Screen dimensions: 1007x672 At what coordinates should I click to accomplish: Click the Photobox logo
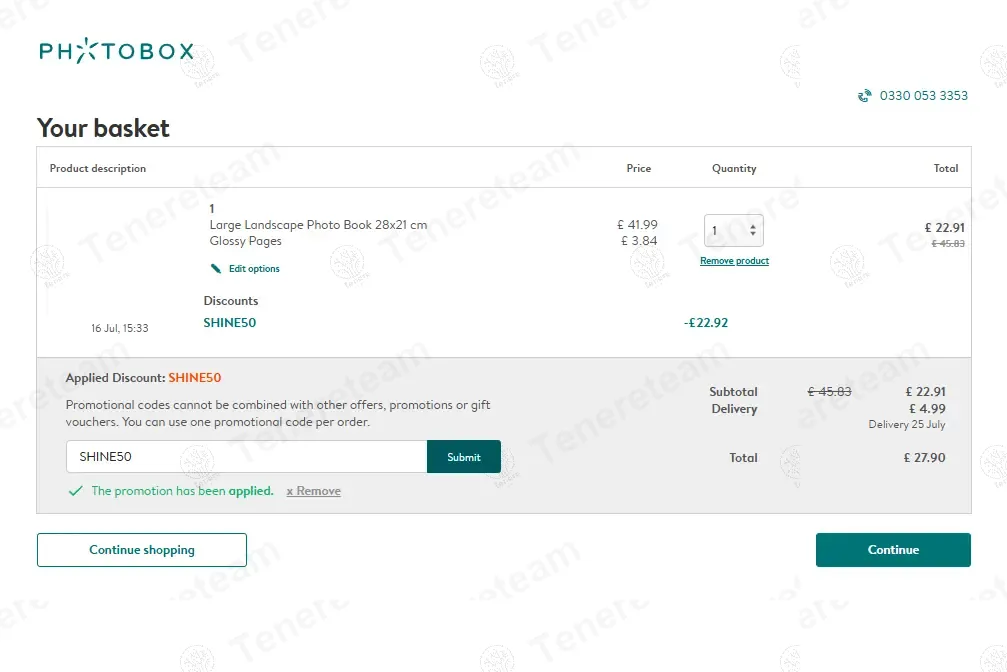(116, 51)
